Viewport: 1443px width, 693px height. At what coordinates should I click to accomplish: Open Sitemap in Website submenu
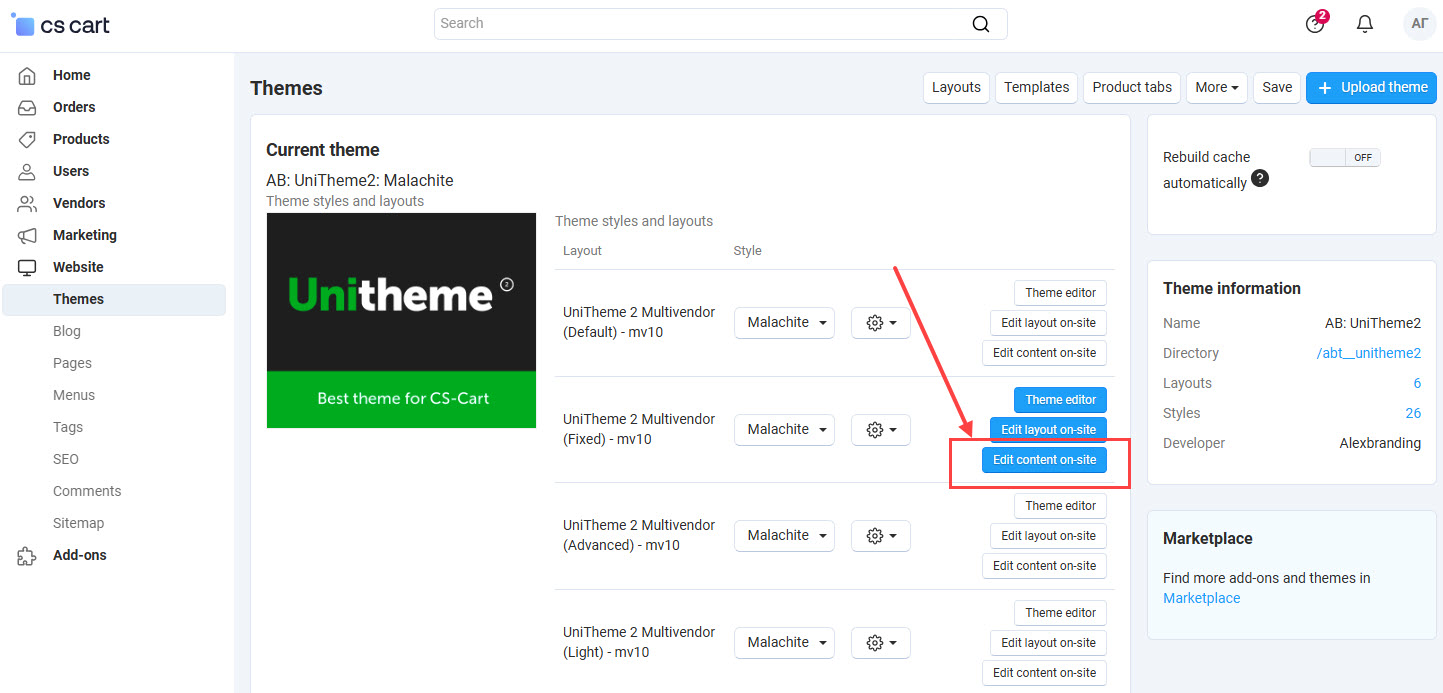click(x=78, y=523)
